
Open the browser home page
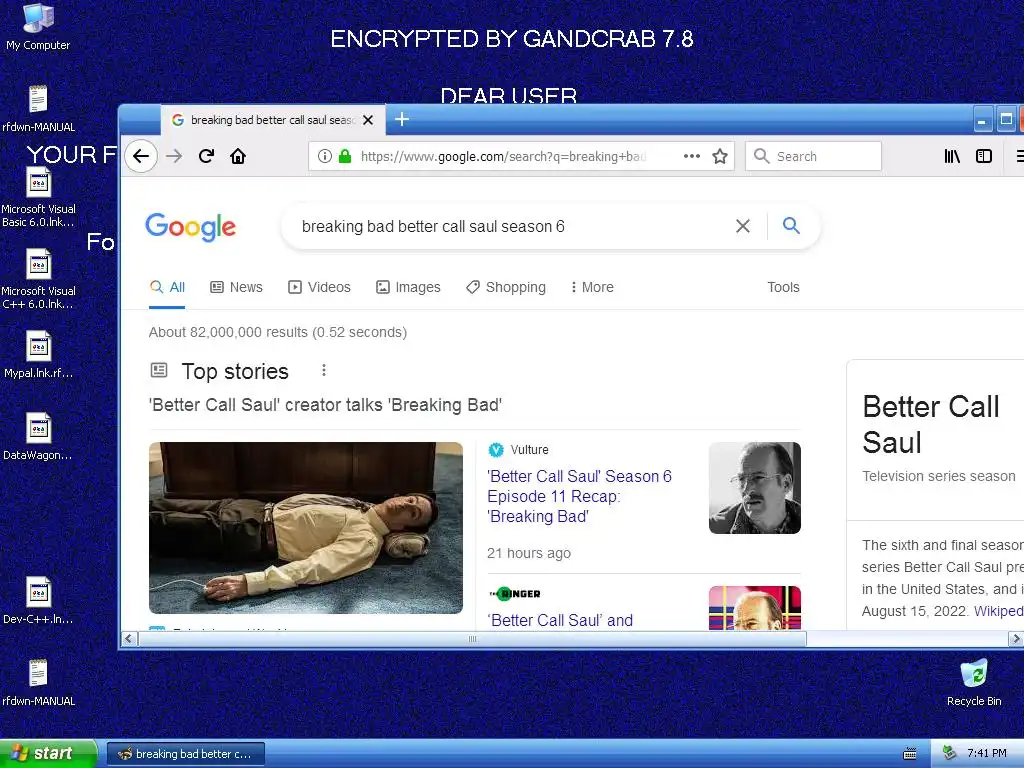pyautogui.click(x=238, y=156)
